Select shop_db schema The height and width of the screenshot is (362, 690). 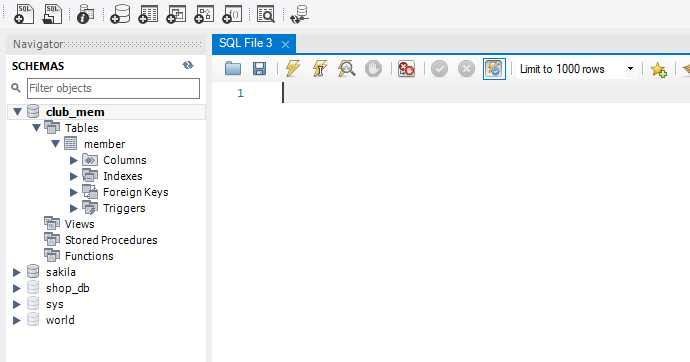pyautogui.click(x=67, y=288)
